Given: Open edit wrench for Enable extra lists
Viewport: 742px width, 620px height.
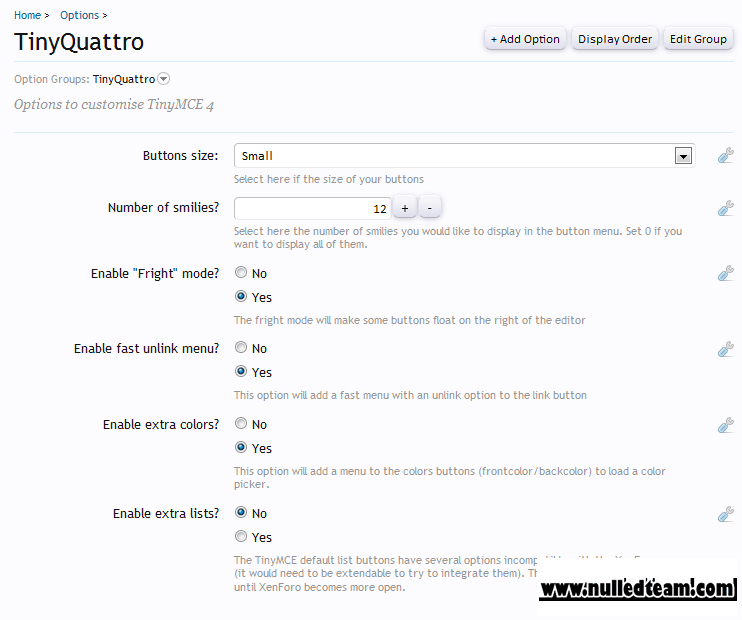Looking at the screenshot, I should pyautogui.click(x=725, y=514).
